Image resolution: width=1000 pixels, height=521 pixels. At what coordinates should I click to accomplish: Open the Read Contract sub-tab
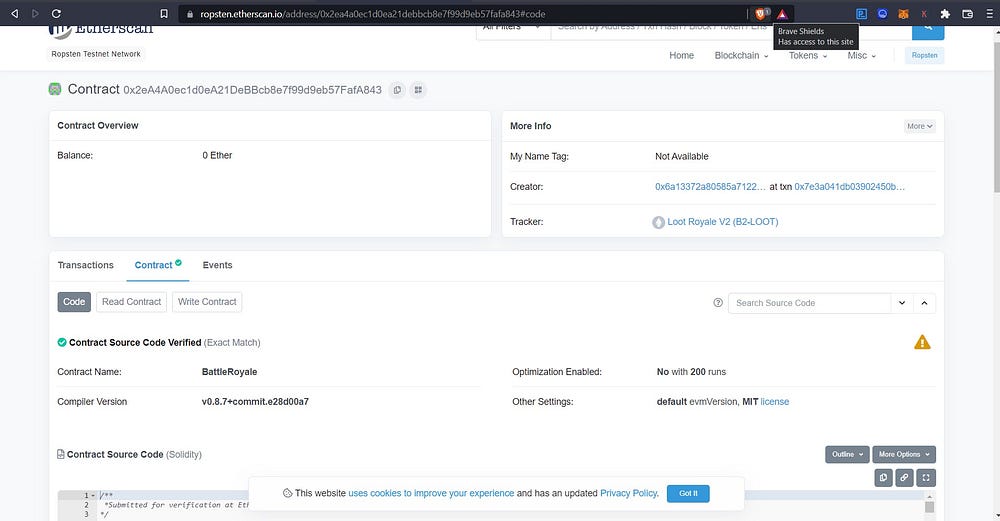(131, 302)
